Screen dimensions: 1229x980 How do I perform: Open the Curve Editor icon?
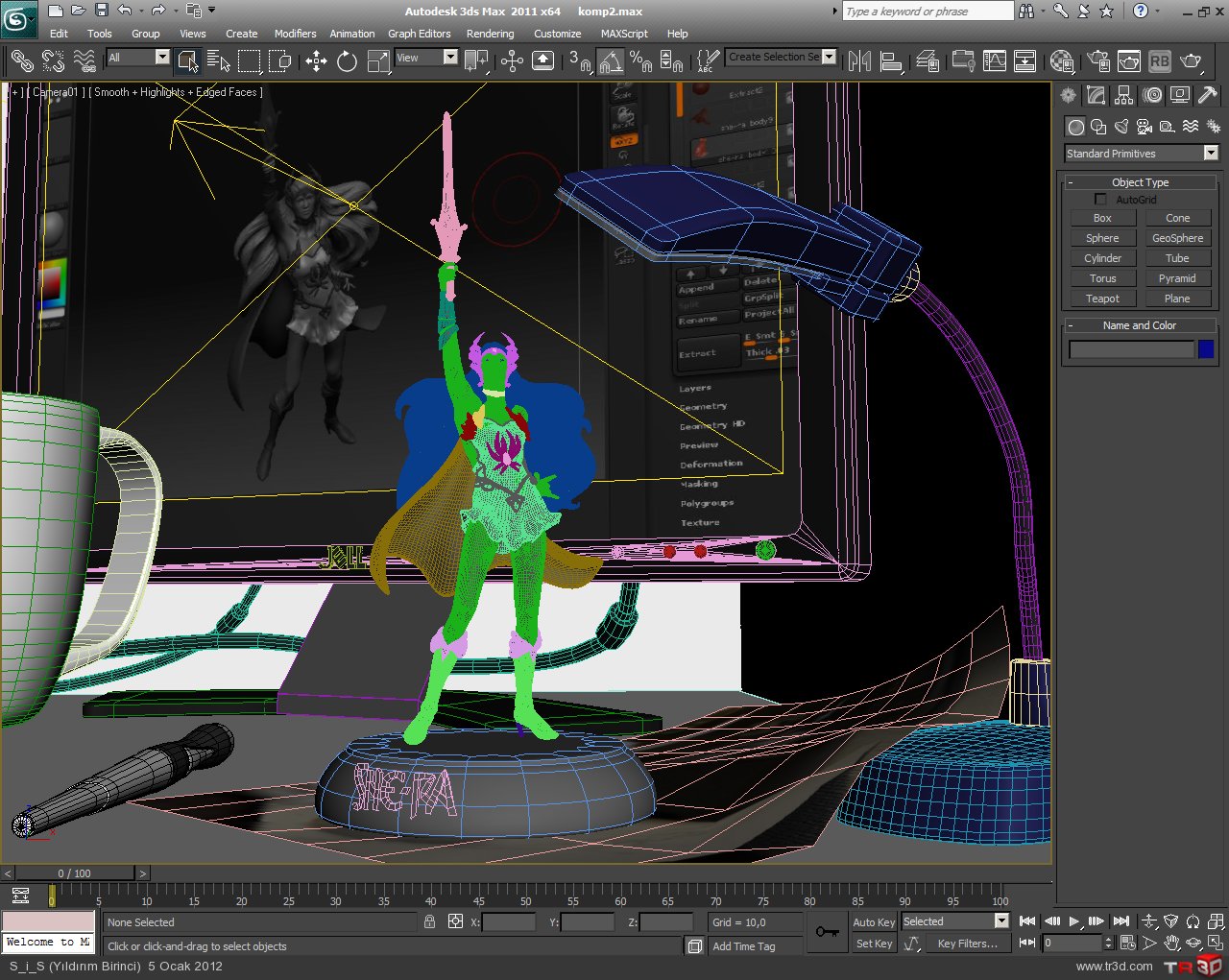[995, 61]
